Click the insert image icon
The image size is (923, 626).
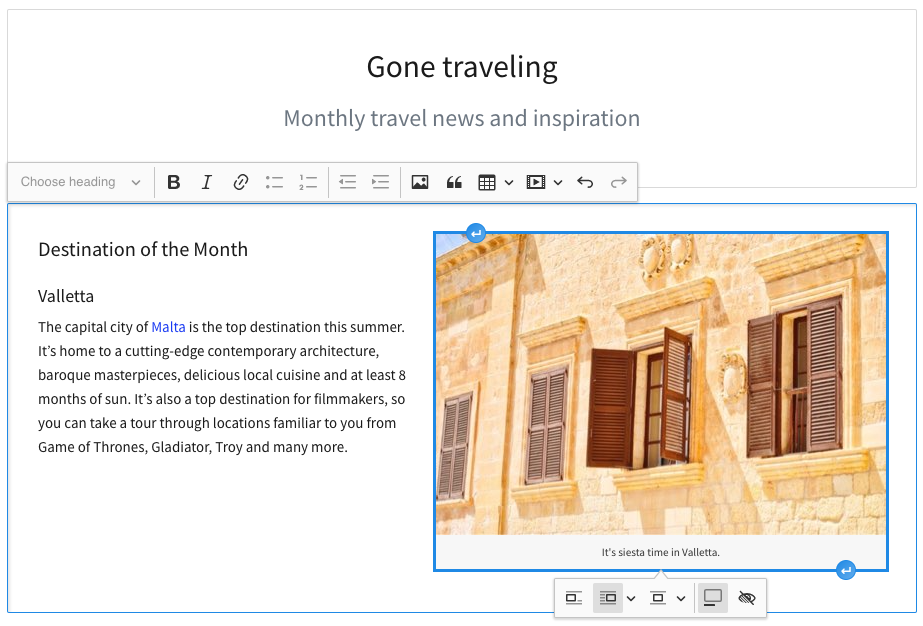point(420,182)
